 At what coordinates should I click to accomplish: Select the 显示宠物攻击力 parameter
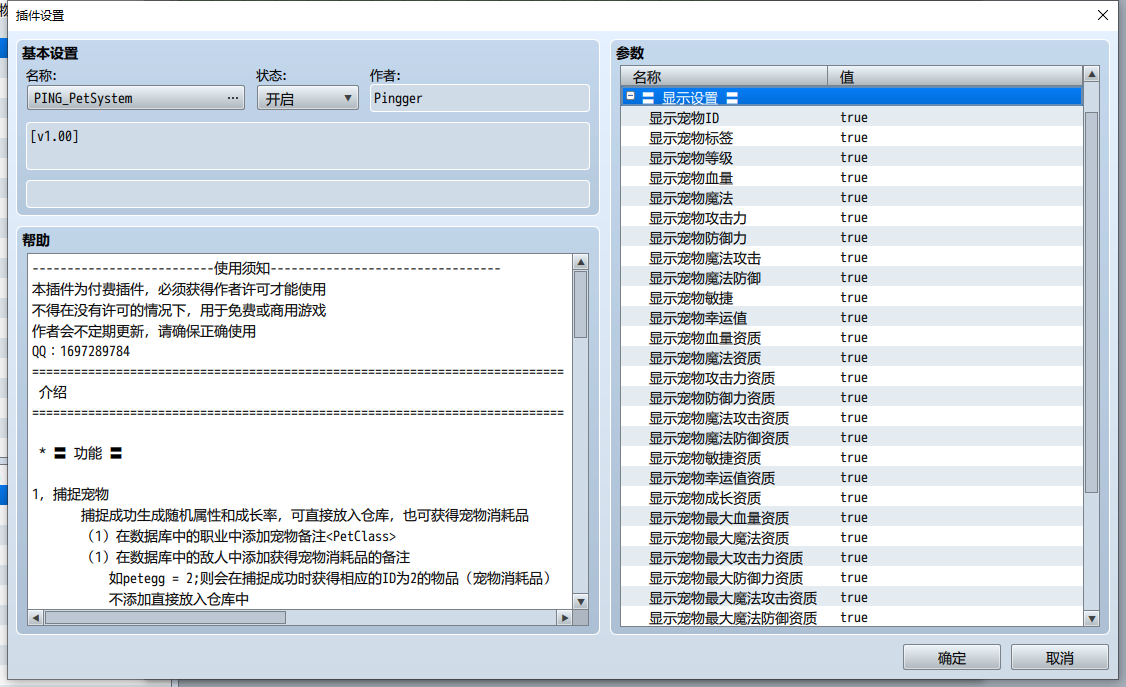coord(852,218)
